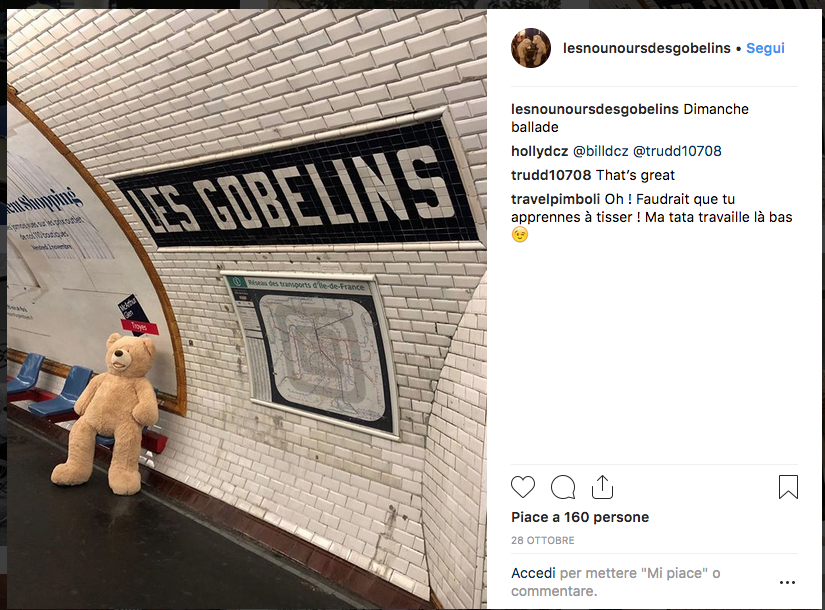Image resolution: width=825 pixels, height=610 pixels.
Task: Share the post using the share icon
Action: pyautogui.click(x=602, y=487)
